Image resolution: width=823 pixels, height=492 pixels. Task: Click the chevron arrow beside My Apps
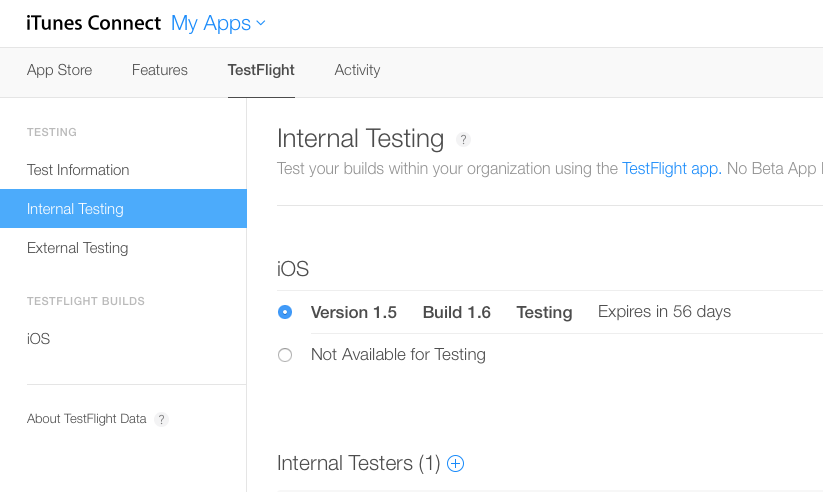tap(261, 23)
